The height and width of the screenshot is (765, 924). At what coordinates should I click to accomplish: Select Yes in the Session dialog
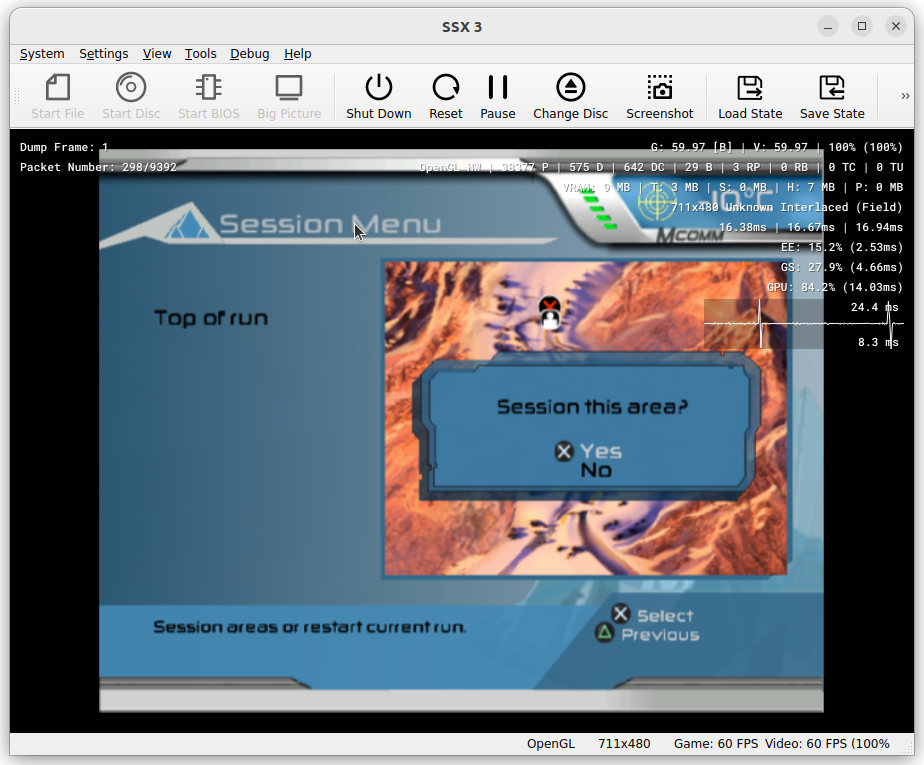pyautogui.click(x=600, y=451)
